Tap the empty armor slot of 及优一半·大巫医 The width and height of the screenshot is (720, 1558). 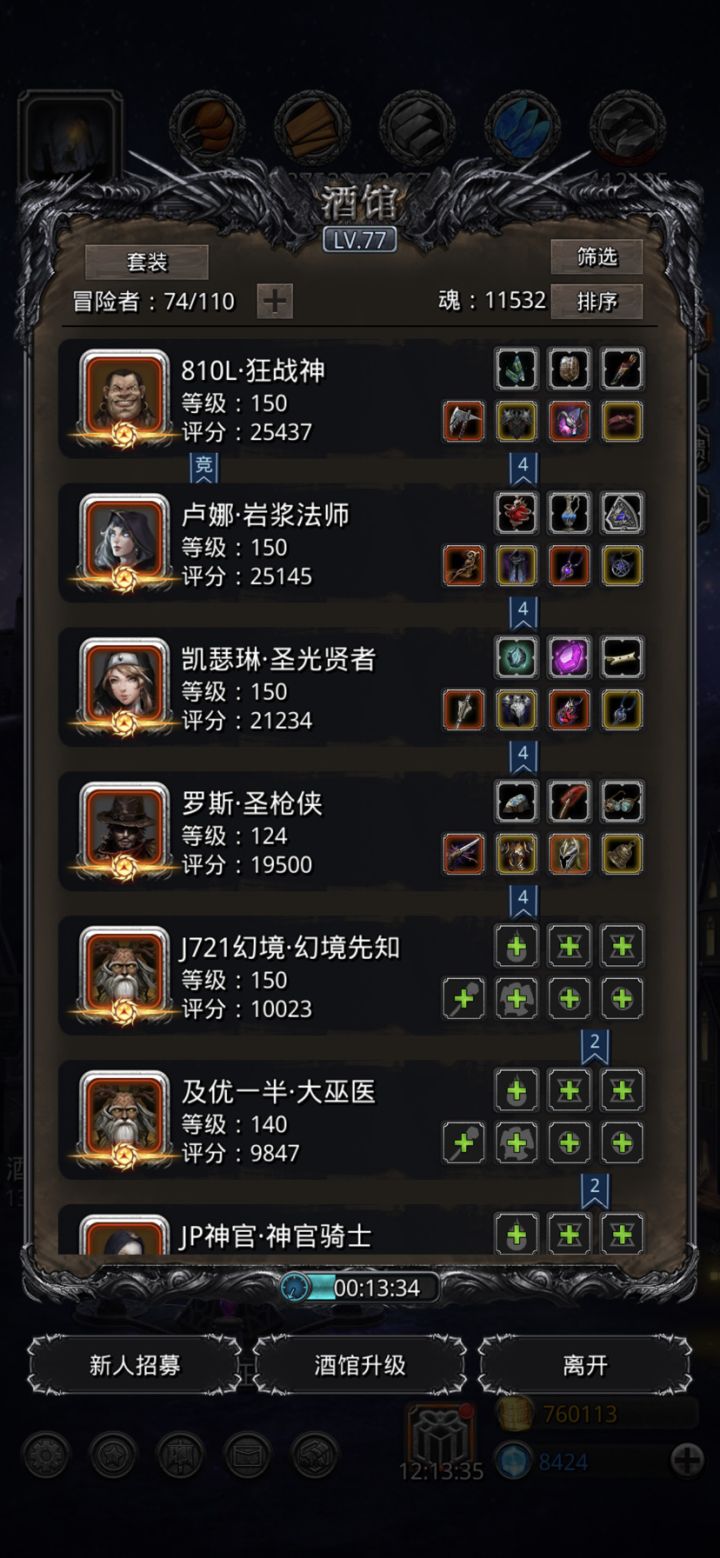pos(517,1142)
